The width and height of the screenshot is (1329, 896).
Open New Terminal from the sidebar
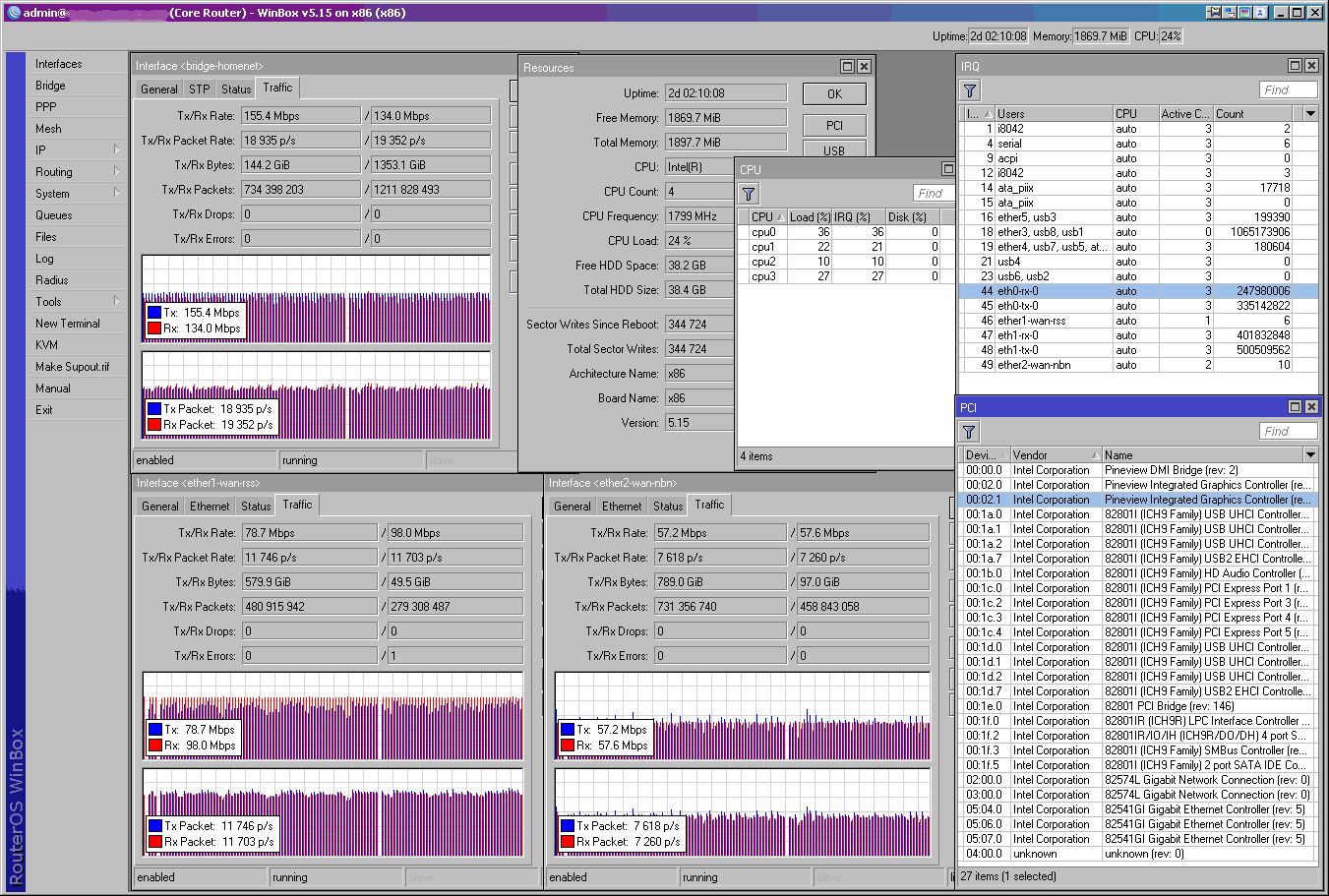67,323
